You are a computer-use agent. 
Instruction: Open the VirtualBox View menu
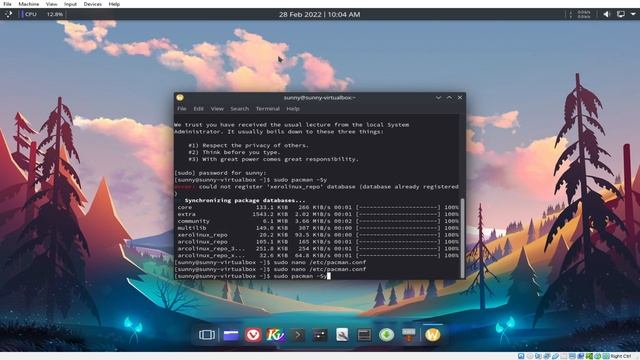(51, 4)
